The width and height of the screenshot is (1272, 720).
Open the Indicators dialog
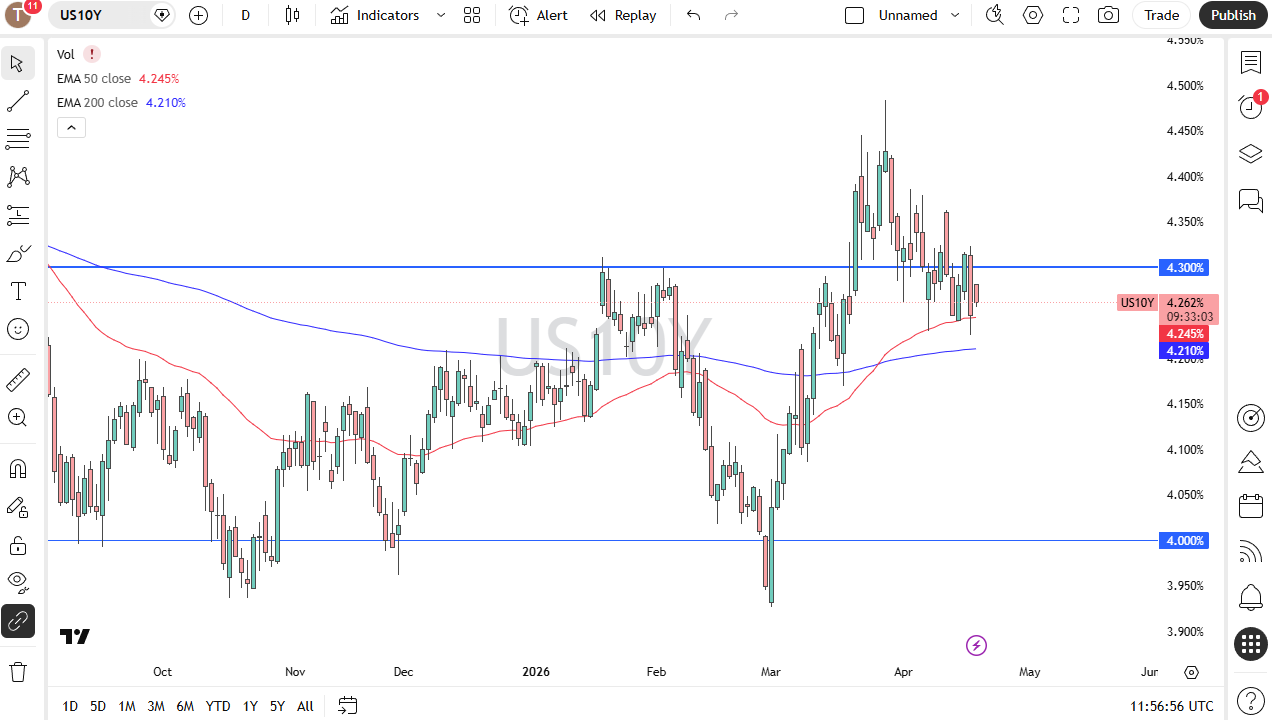(x=375, y=15)
